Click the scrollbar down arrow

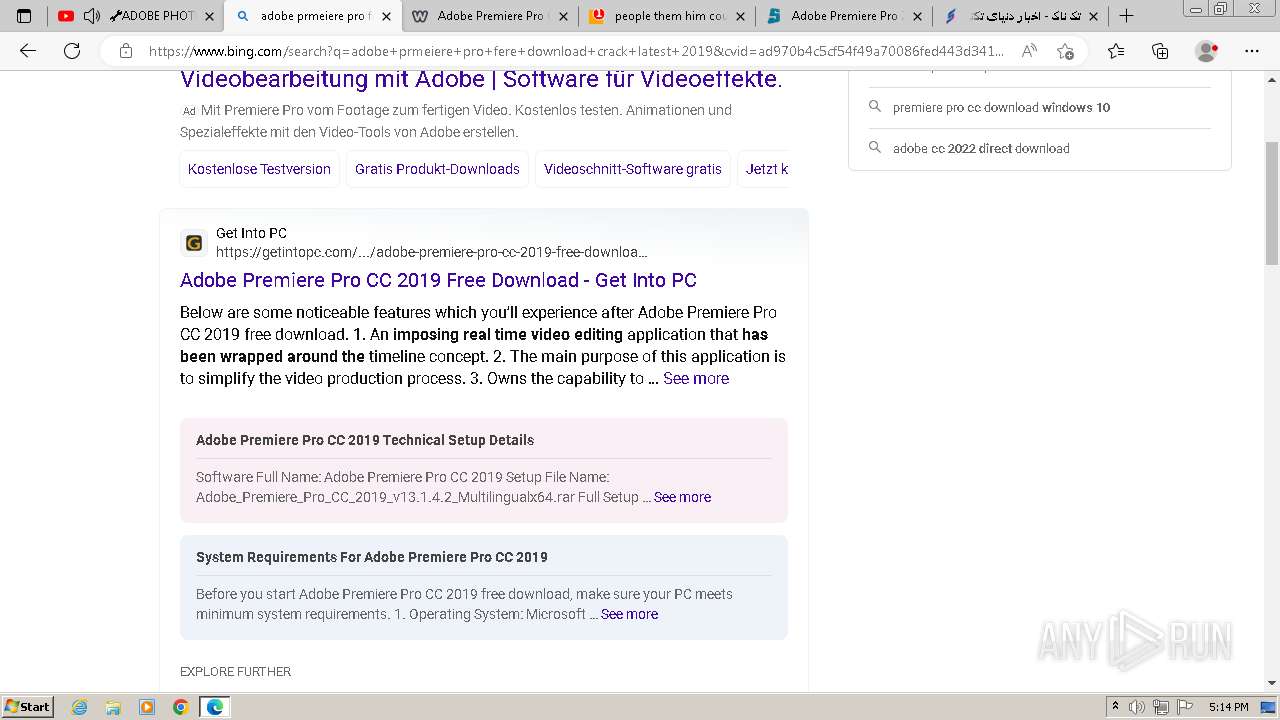[1272, 683]
